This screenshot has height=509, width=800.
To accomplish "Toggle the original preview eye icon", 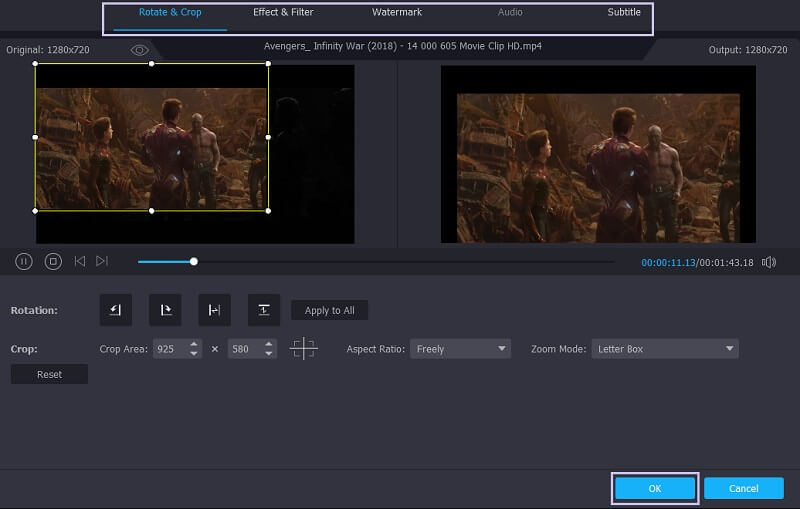I will click(139, 50).
